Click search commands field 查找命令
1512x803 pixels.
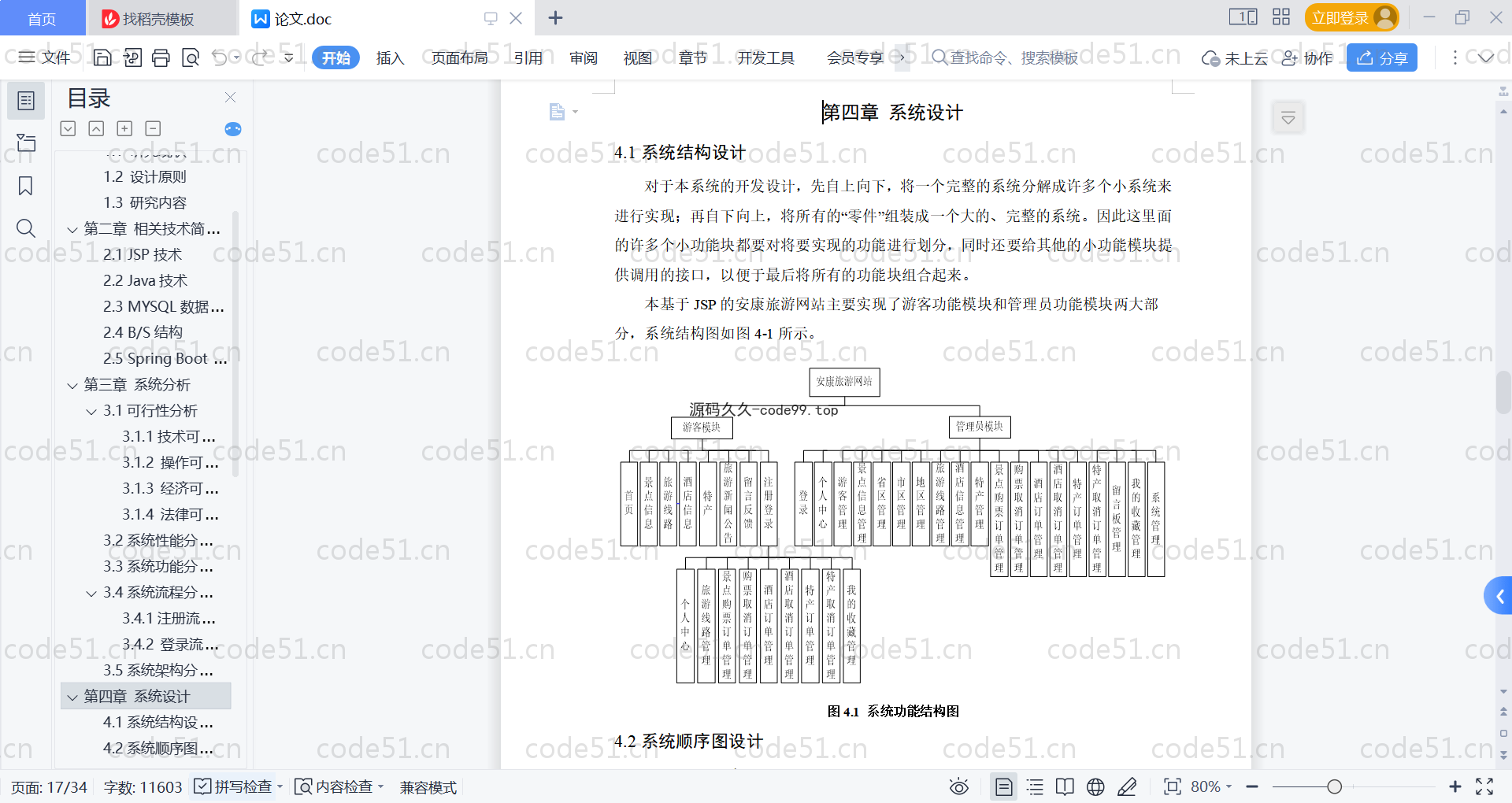pos(1005,57)
